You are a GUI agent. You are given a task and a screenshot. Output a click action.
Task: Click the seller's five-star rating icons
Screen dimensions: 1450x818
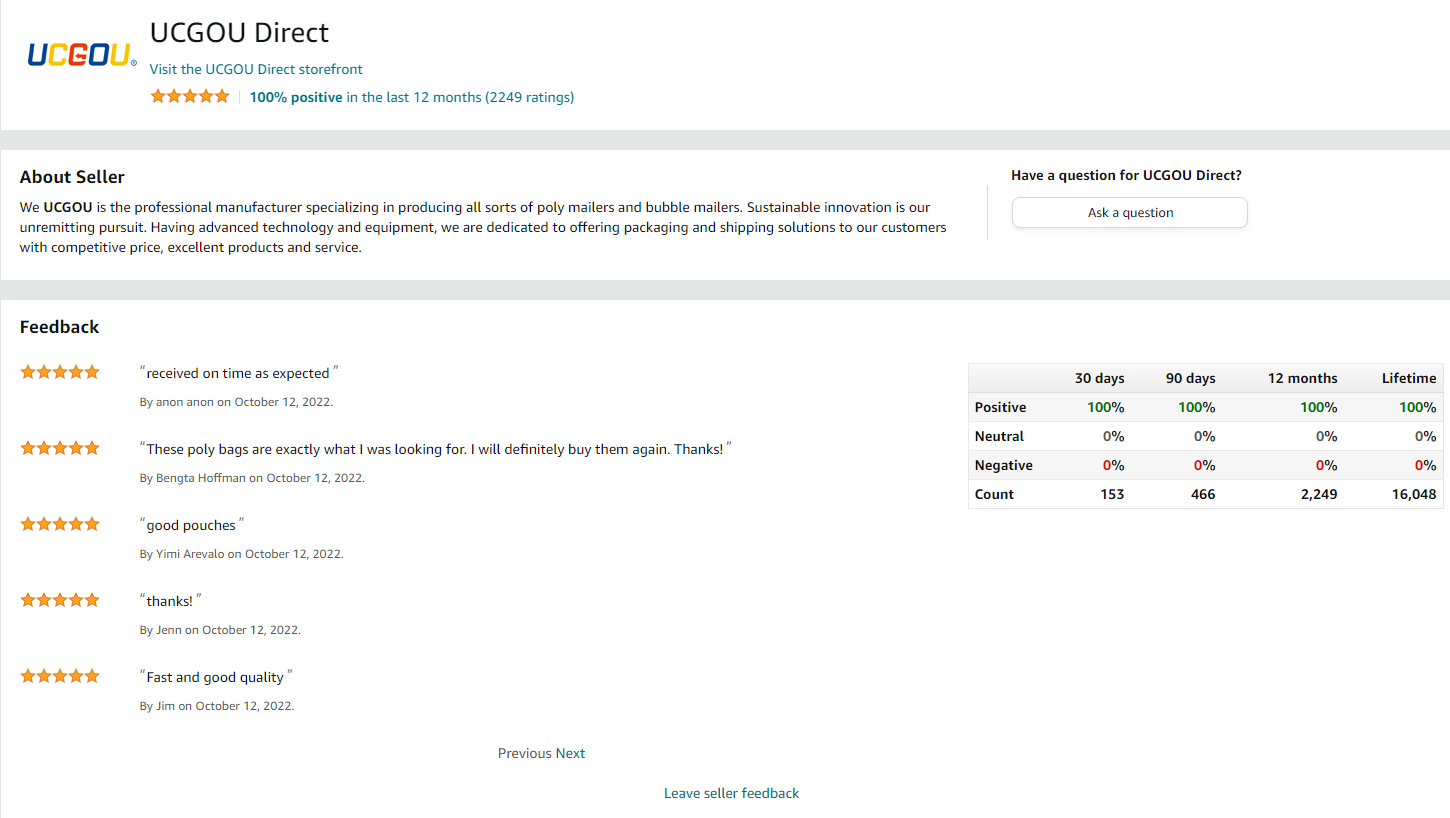pyautogui.click(x=190, y=97)
